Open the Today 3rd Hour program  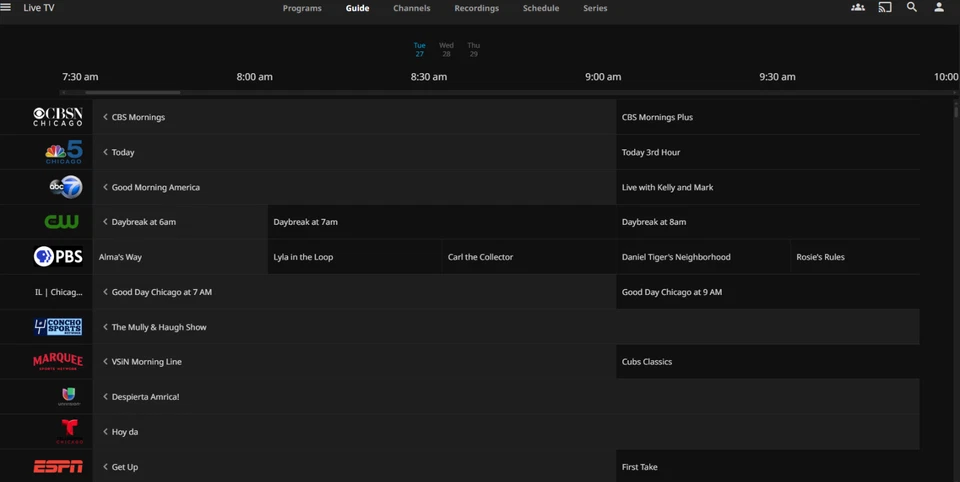click(768, 152)
